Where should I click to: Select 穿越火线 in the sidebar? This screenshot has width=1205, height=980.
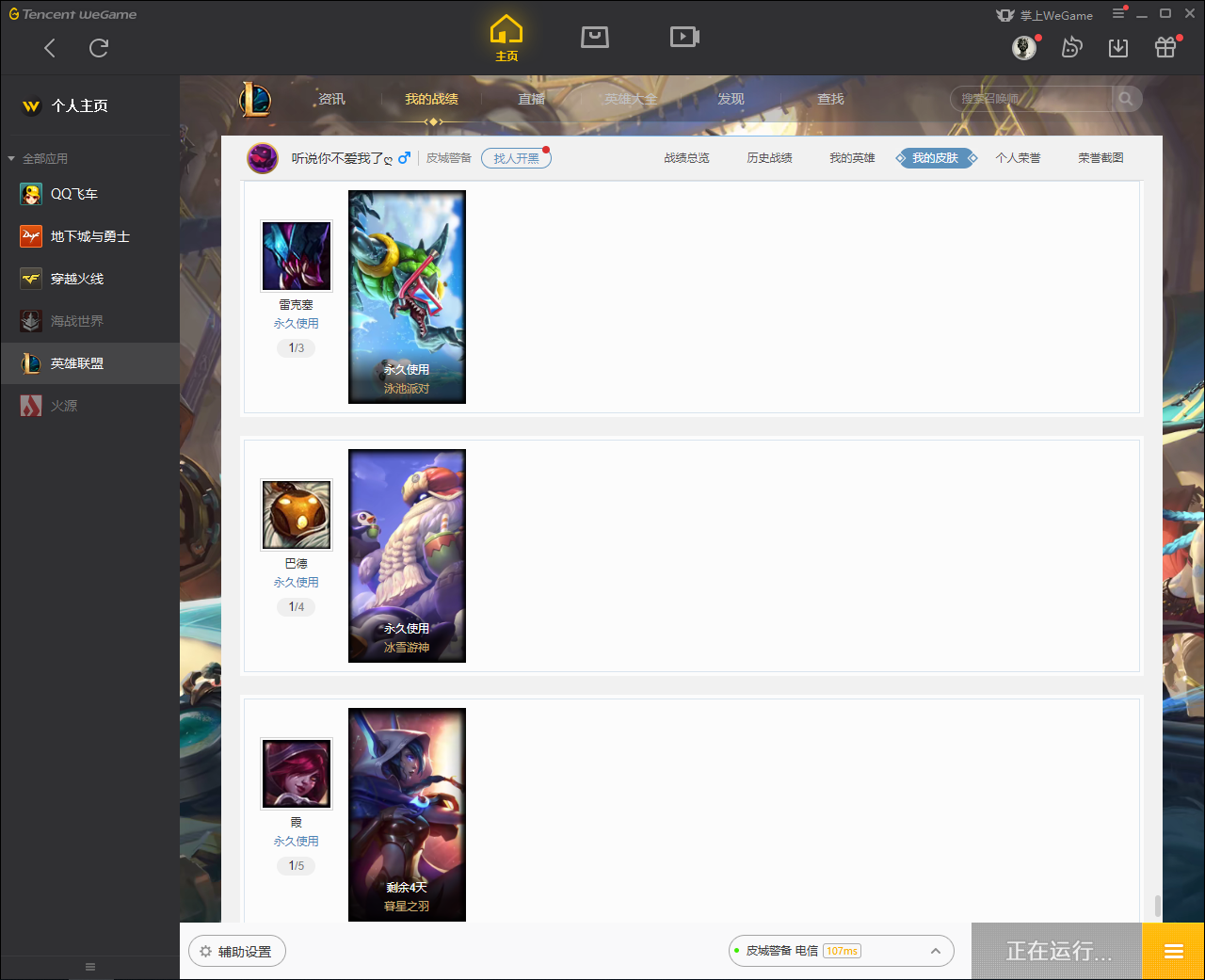click(89, 279)
